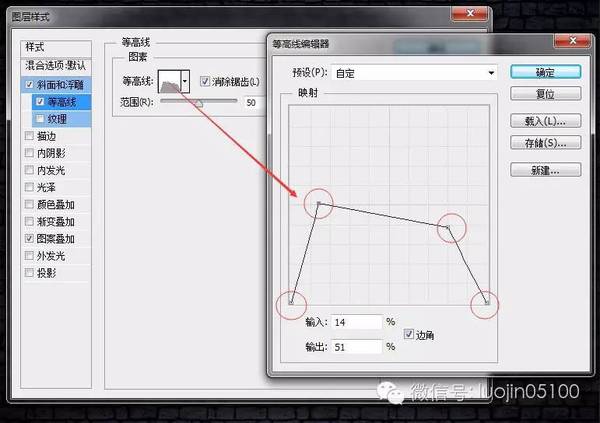Toggle 斜面和浮雕 checkbox
The width and height of the screenshot is (600, 423).
tap(29, 85)
